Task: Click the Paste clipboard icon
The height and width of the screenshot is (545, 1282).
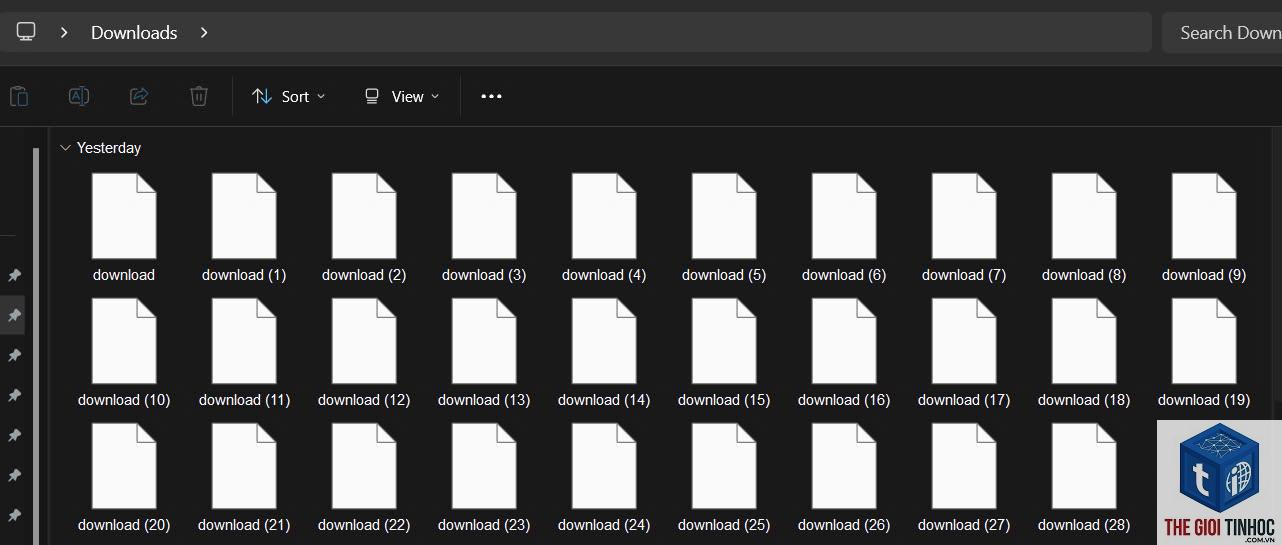Action: coord(19,96)
